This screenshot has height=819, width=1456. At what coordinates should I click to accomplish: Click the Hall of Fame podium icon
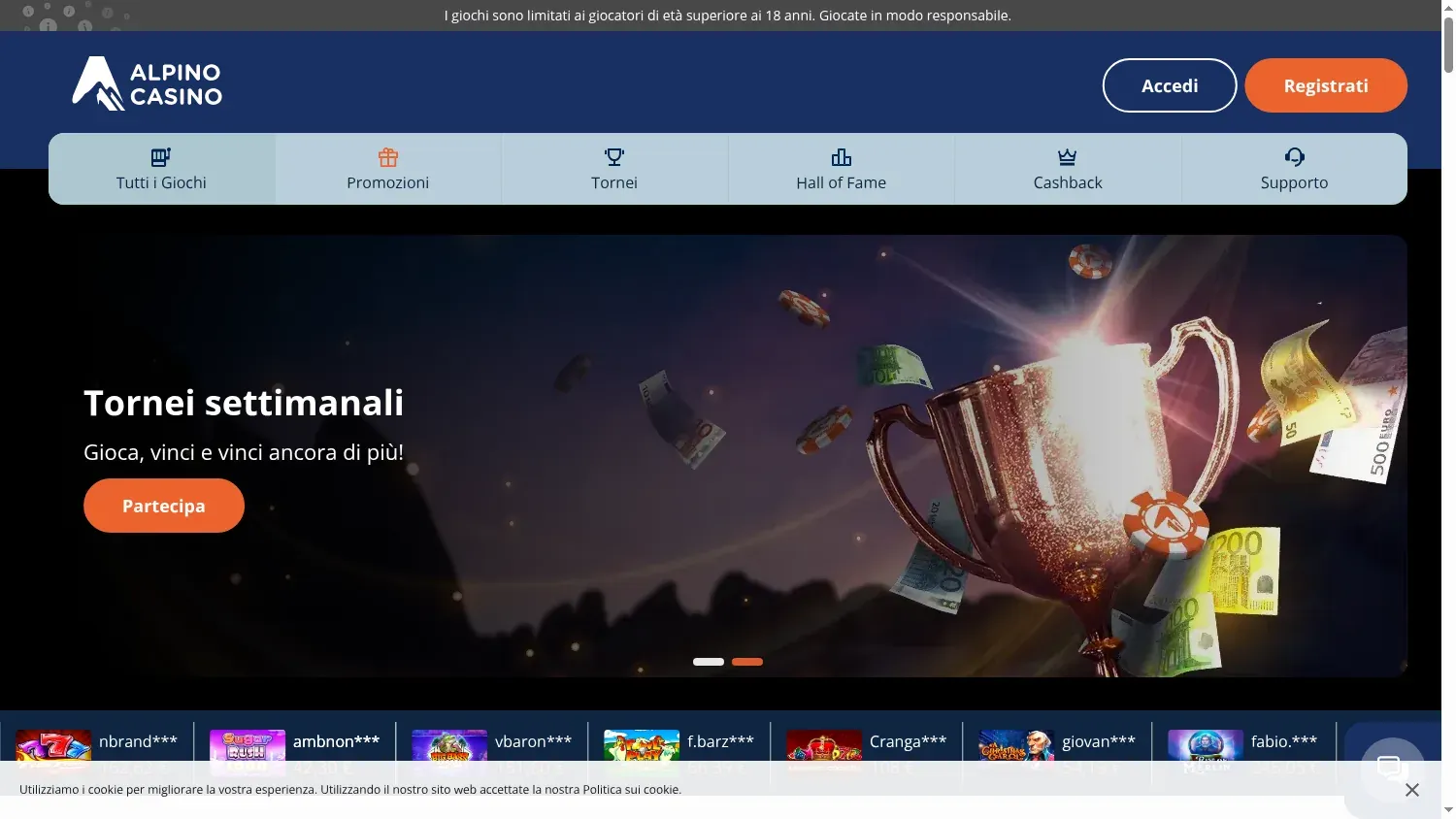tap(842, 157)
